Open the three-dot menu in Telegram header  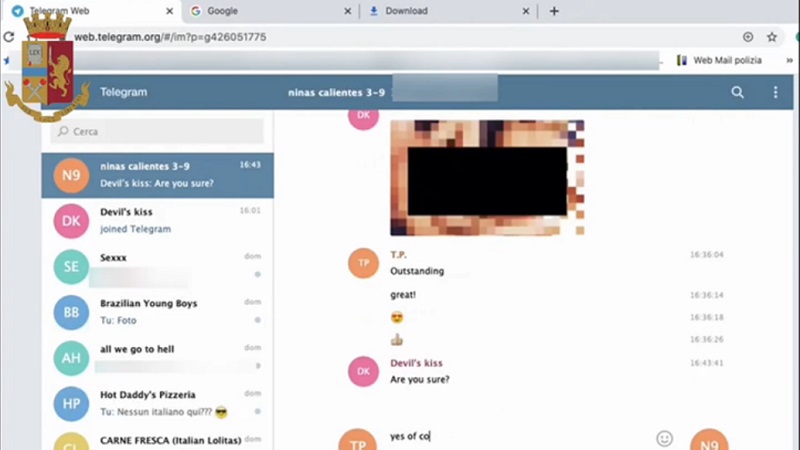click(776, 92)
